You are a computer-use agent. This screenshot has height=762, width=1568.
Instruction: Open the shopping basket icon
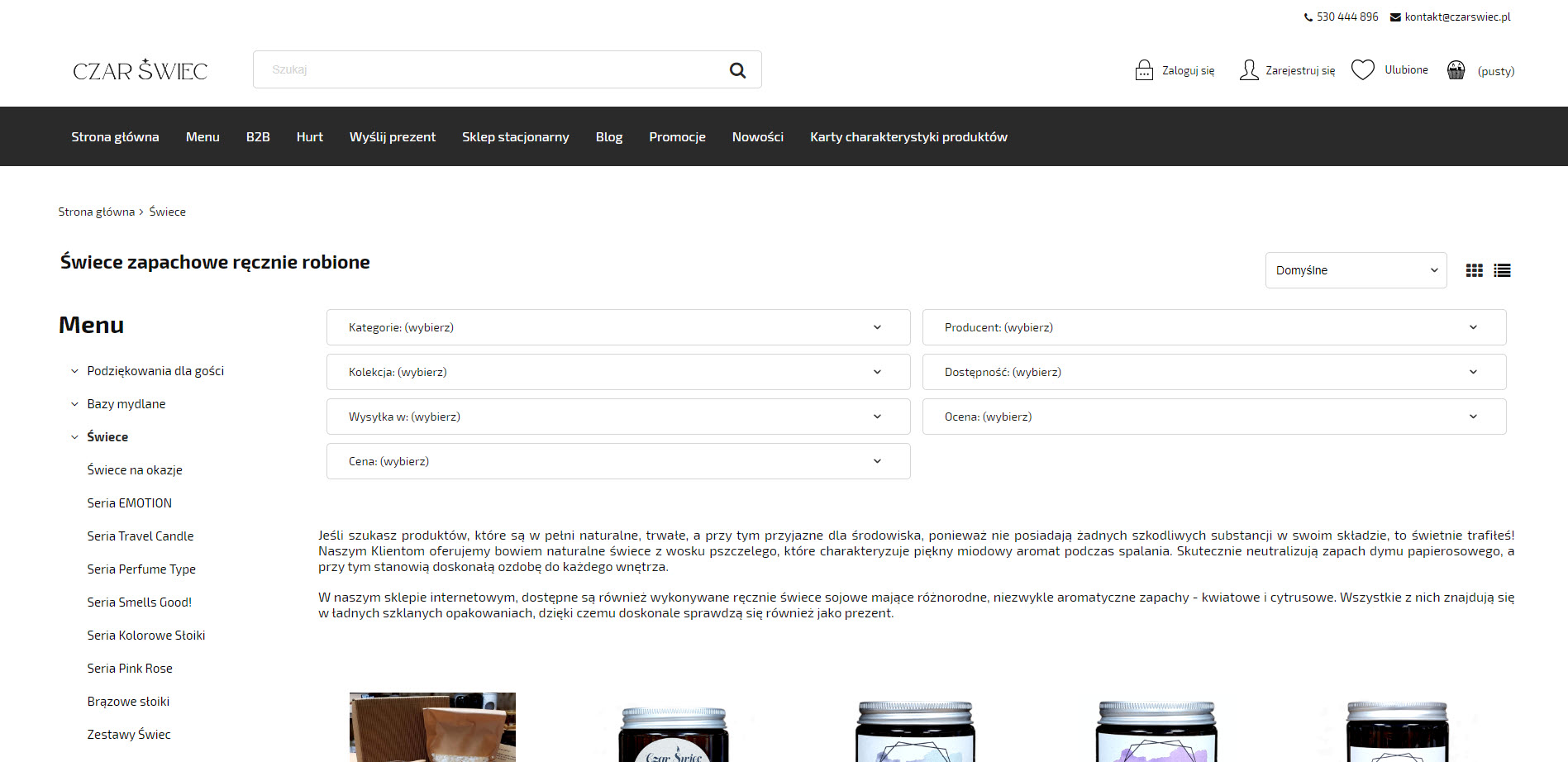[1456, 70]
